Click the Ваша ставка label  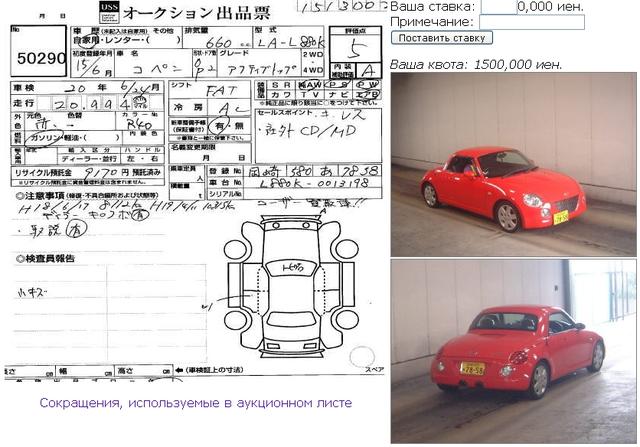tap(433, 7)
